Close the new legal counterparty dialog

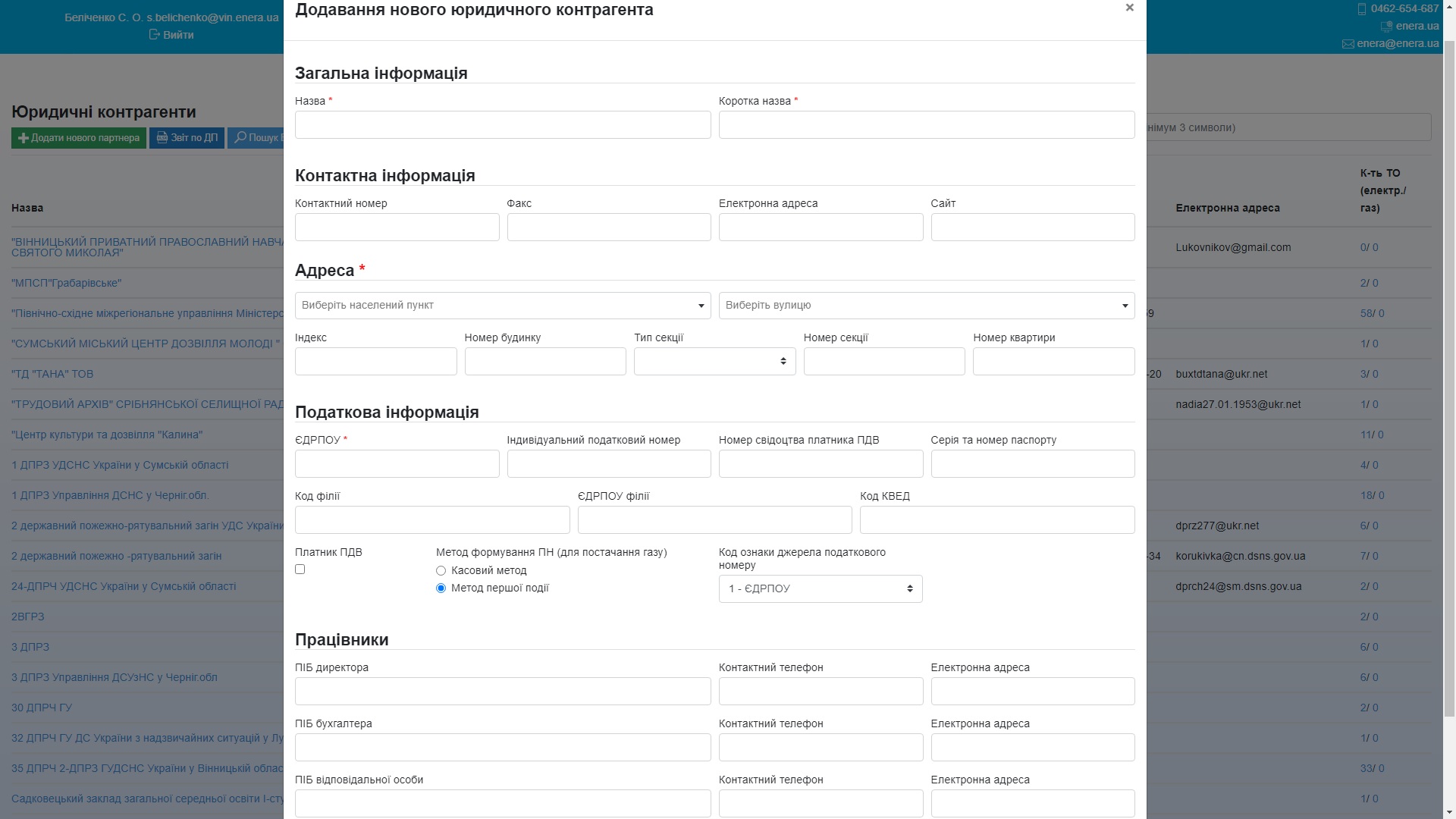pos(1129,8)
